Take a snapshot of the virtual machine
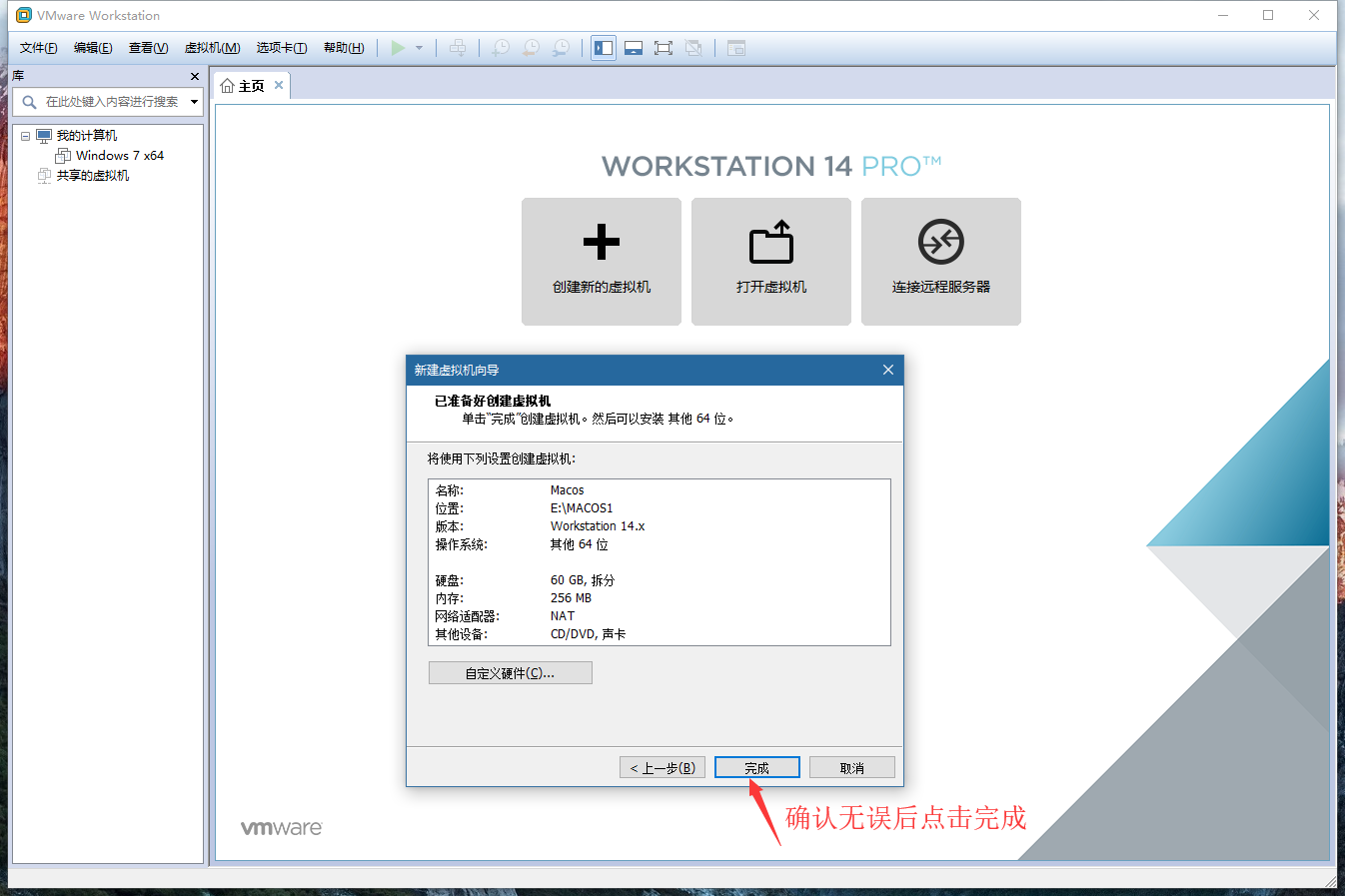This screenshot has height=896, width=1345. 500,47
